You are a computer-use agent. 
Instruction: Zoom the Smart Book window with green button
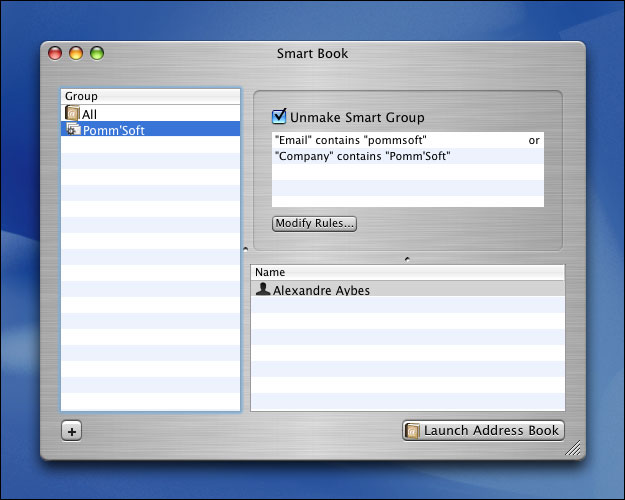[97, 53]
